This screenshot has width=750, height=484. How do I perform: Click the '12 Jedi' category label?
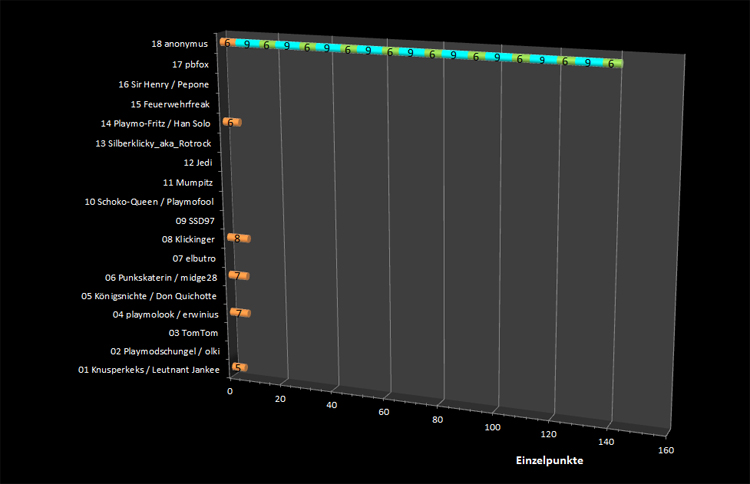click(198, 162)
